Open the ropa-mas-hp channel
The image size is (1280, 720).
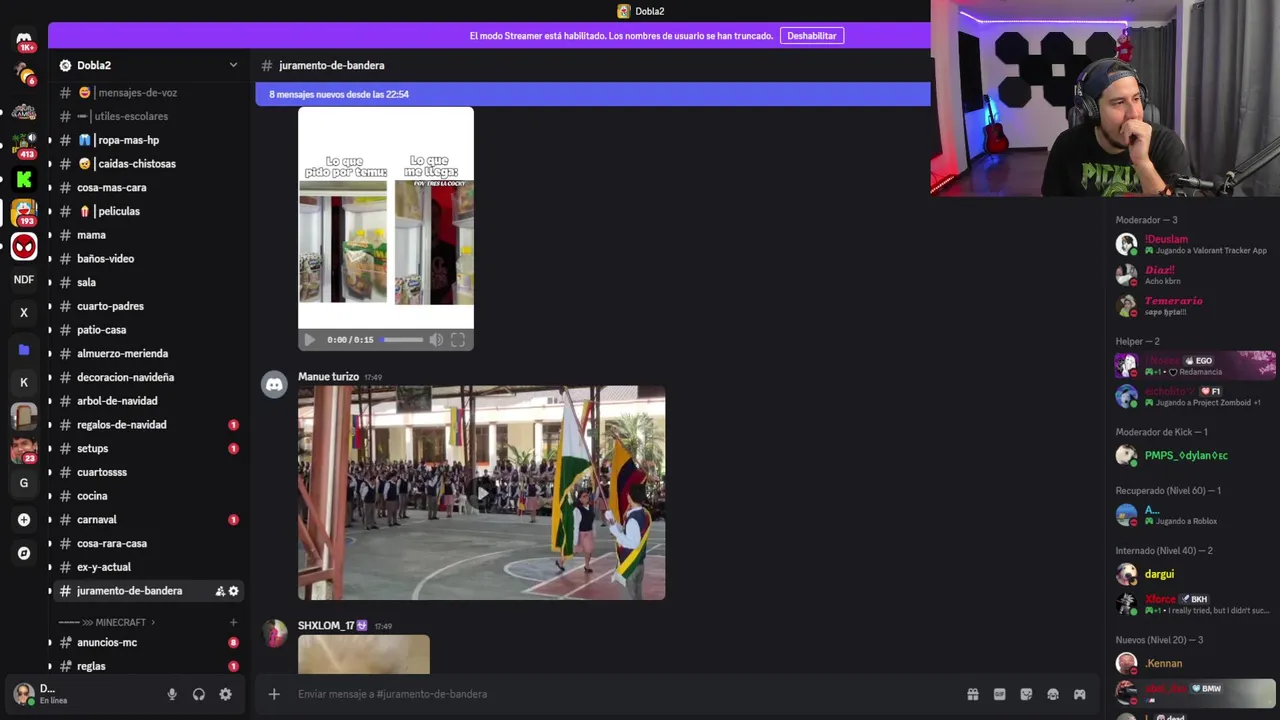pos(149,140)
